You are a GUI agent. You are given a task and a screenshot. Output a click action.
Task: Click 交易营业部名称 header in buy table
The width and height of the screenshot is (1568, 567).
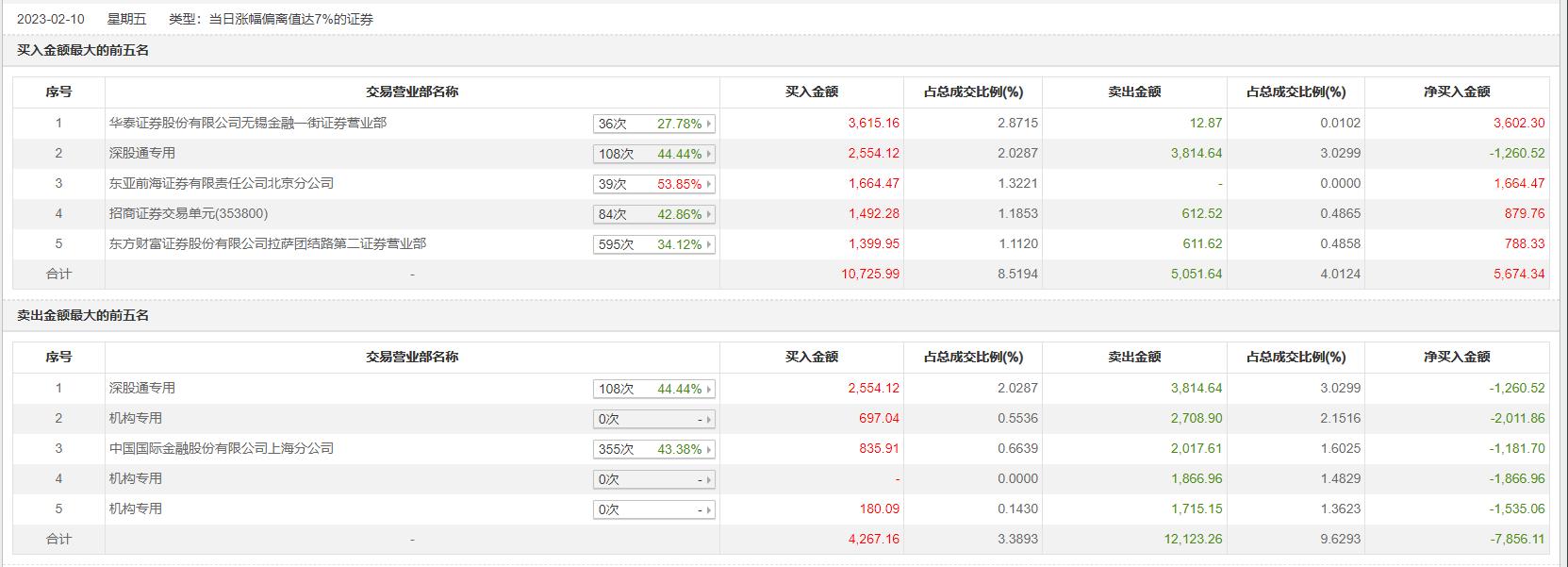pyautogui.click(x=412, y=92)
